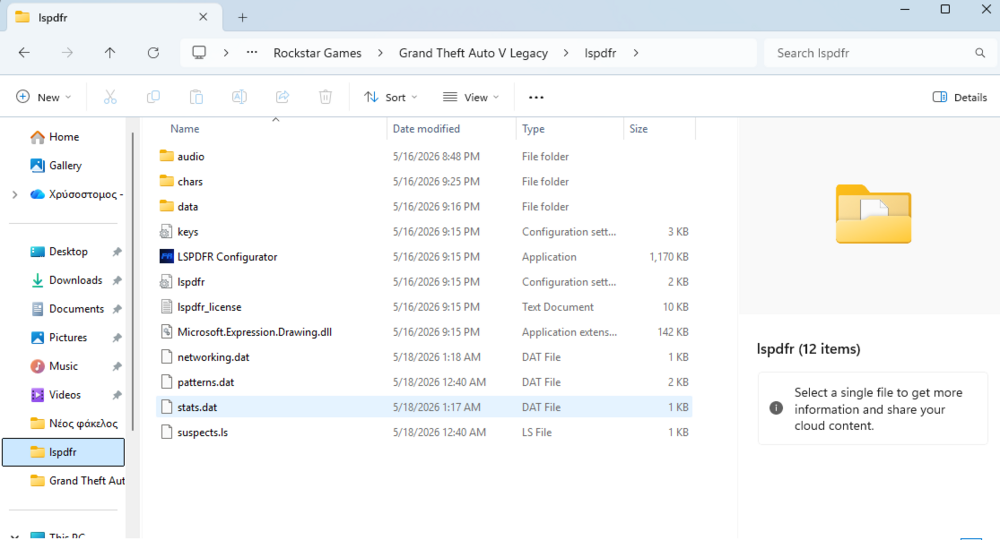Click the pin icon beside Videos
The image size is (1000, 540).
pyautogui.click(x=117, y=395)
